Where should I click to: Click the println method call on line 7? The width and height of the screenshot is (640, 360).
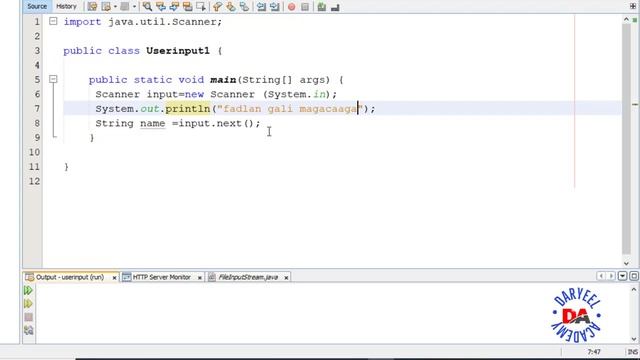[x=188, y=109]
